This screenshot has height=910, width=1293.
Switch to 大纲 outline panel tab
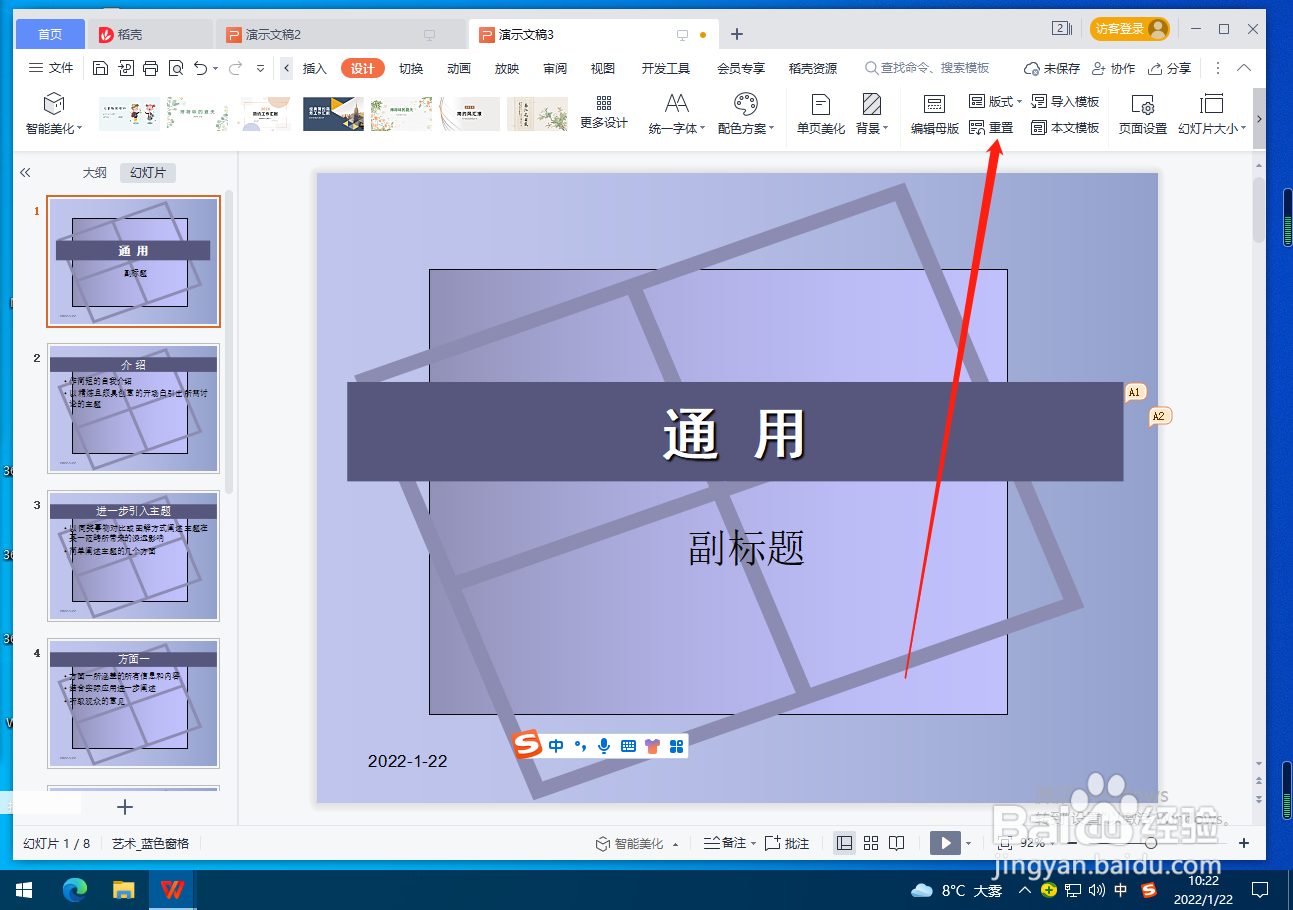[94, 173]
